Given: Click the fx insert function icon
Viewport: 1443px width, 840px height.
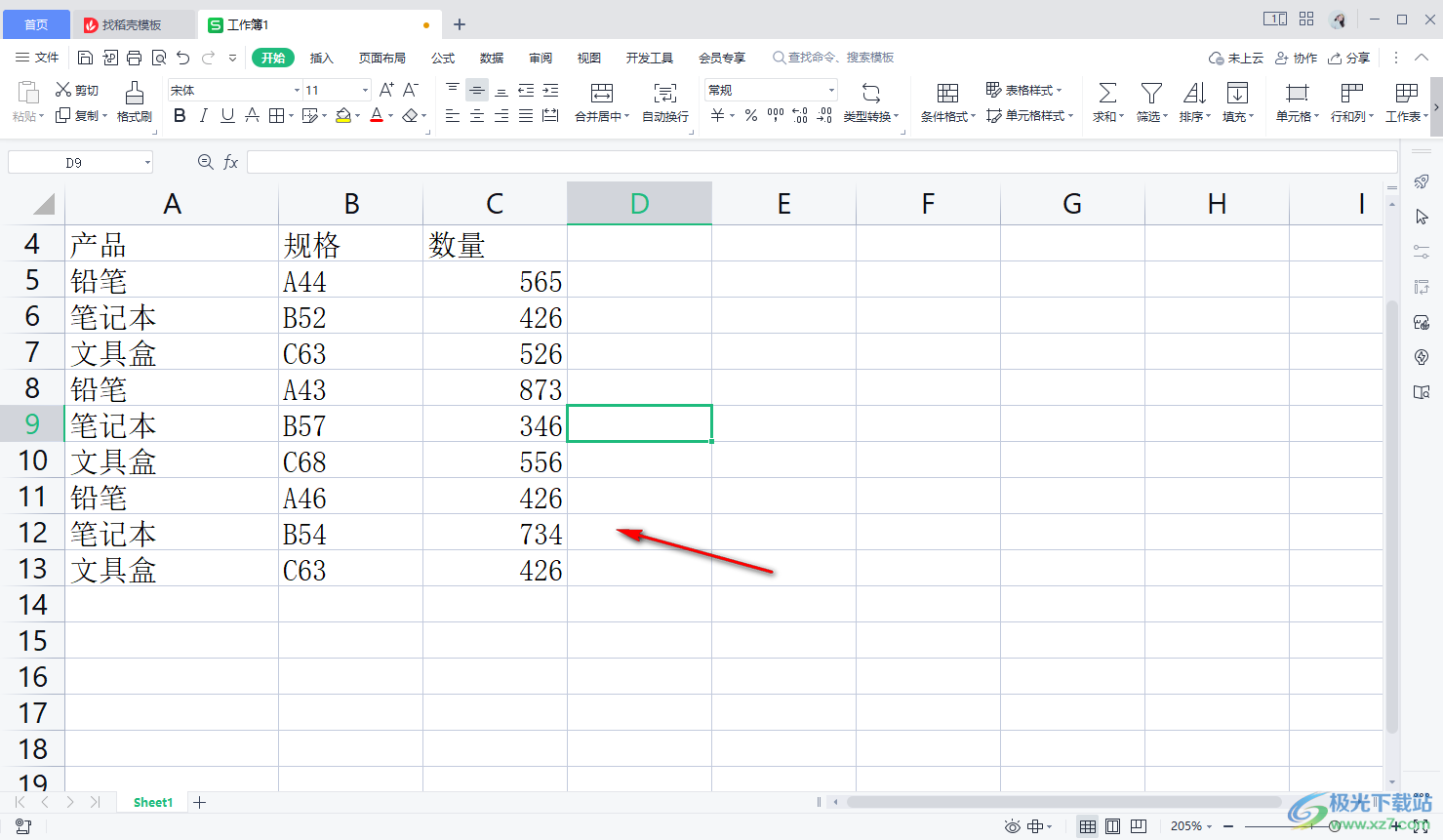Looking at the screenshot, I should point(231,162).
